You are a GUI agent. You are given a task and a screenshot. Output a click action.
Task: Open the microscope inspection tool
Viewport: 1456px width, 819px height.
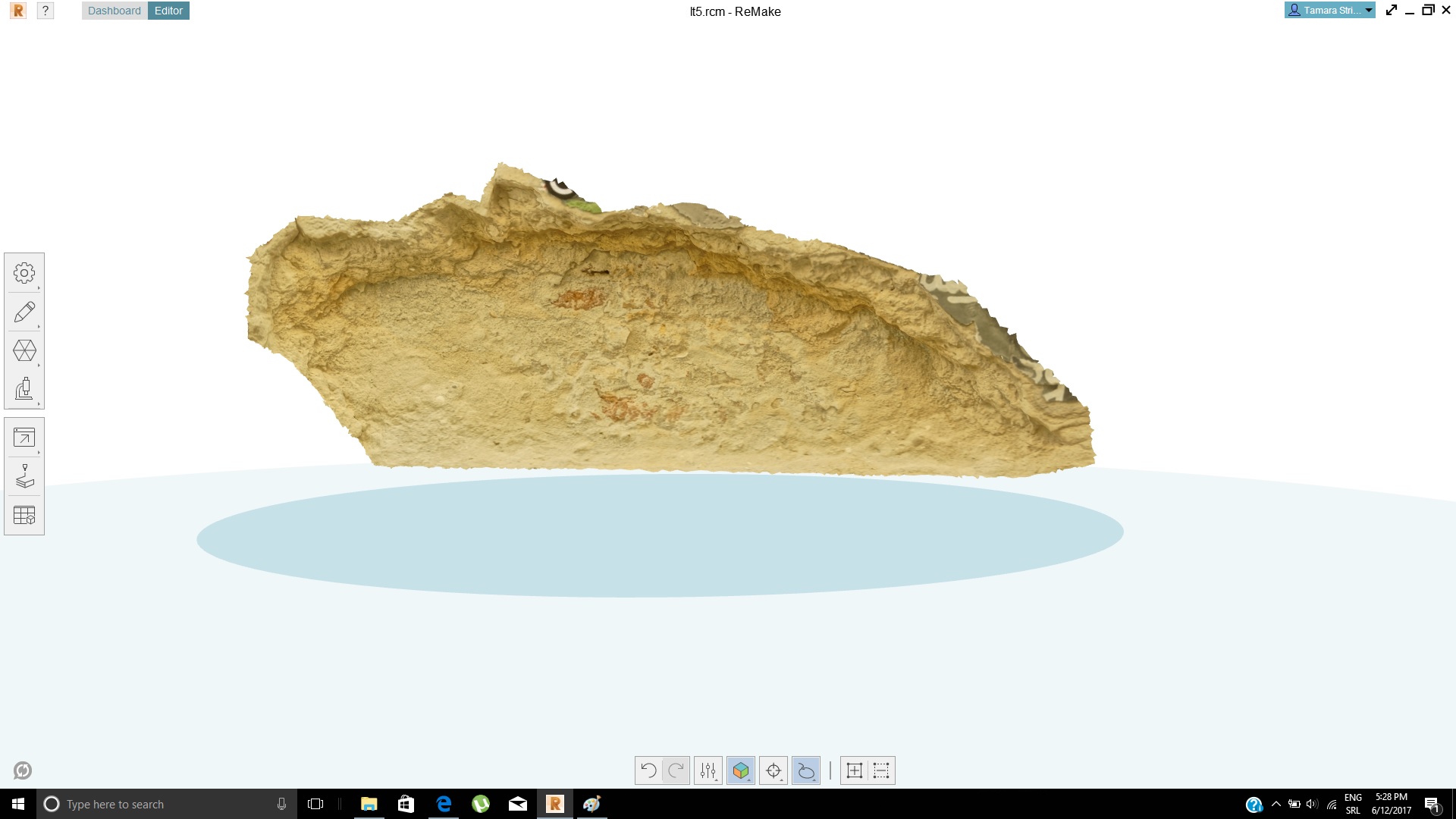tap(24, 389)
